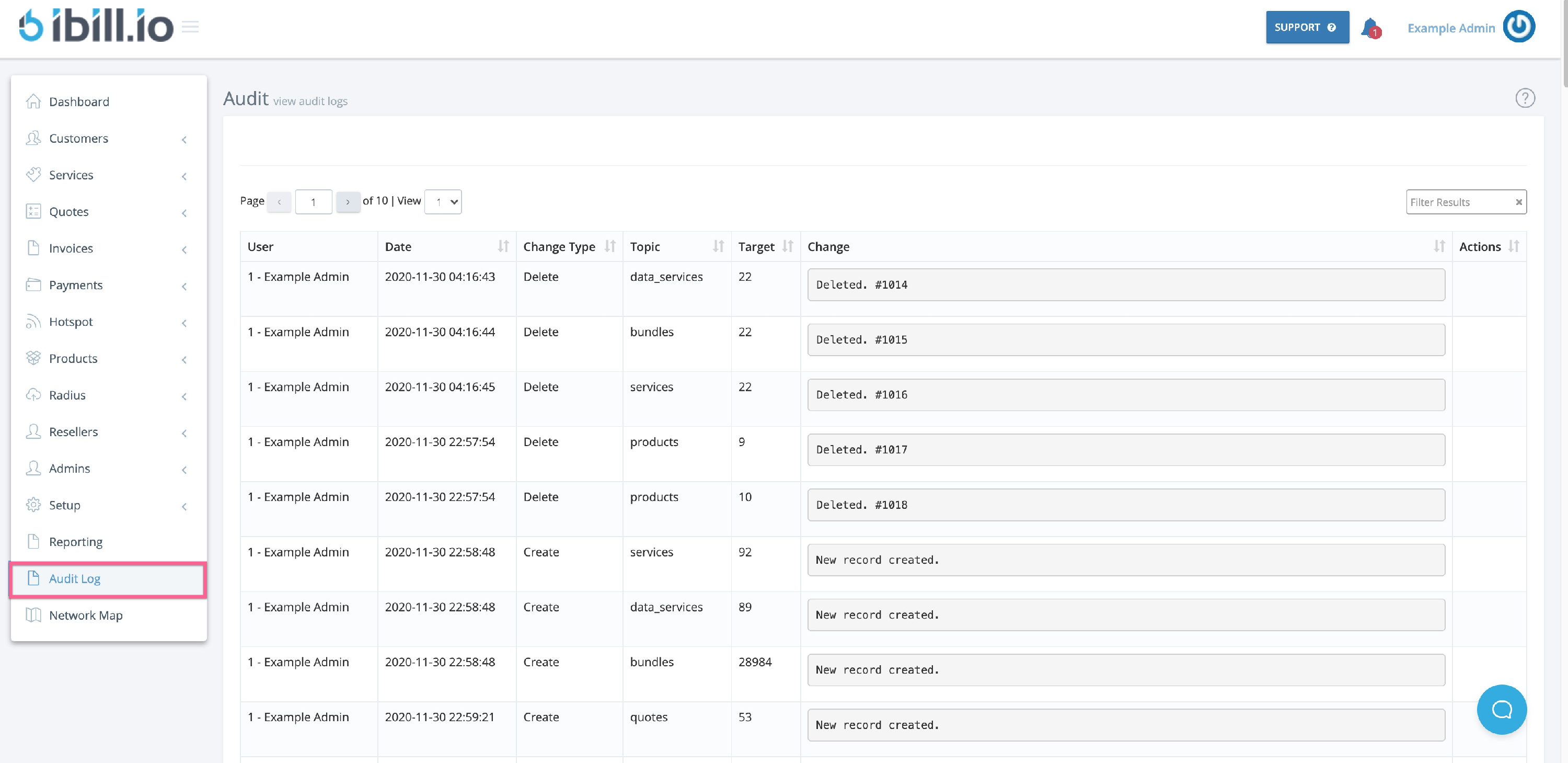Click the SUPPORT button

[1307, 27]
